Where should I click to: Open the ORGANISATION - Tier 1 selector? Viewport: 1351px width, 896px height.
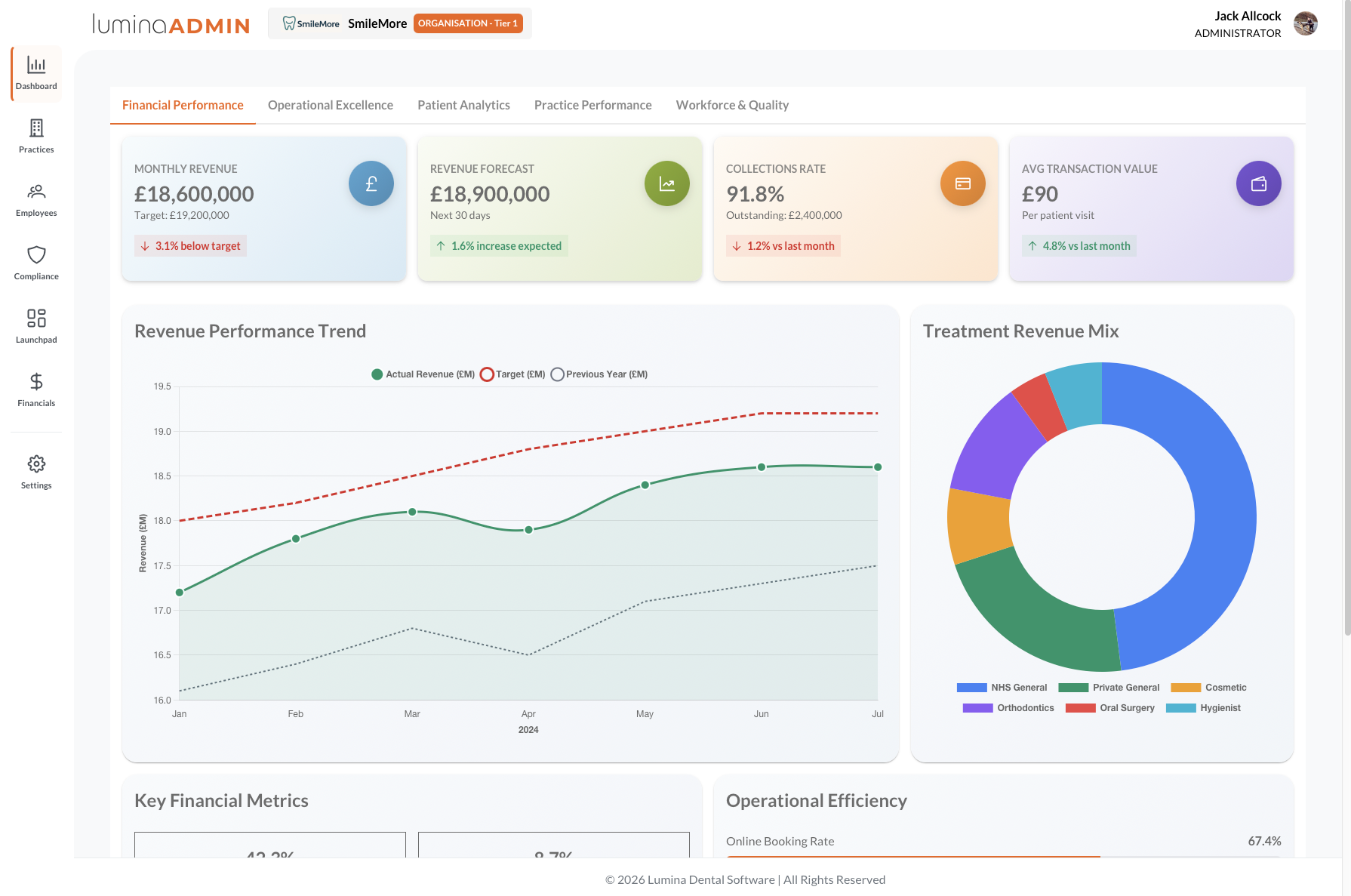tap(468, 23)
